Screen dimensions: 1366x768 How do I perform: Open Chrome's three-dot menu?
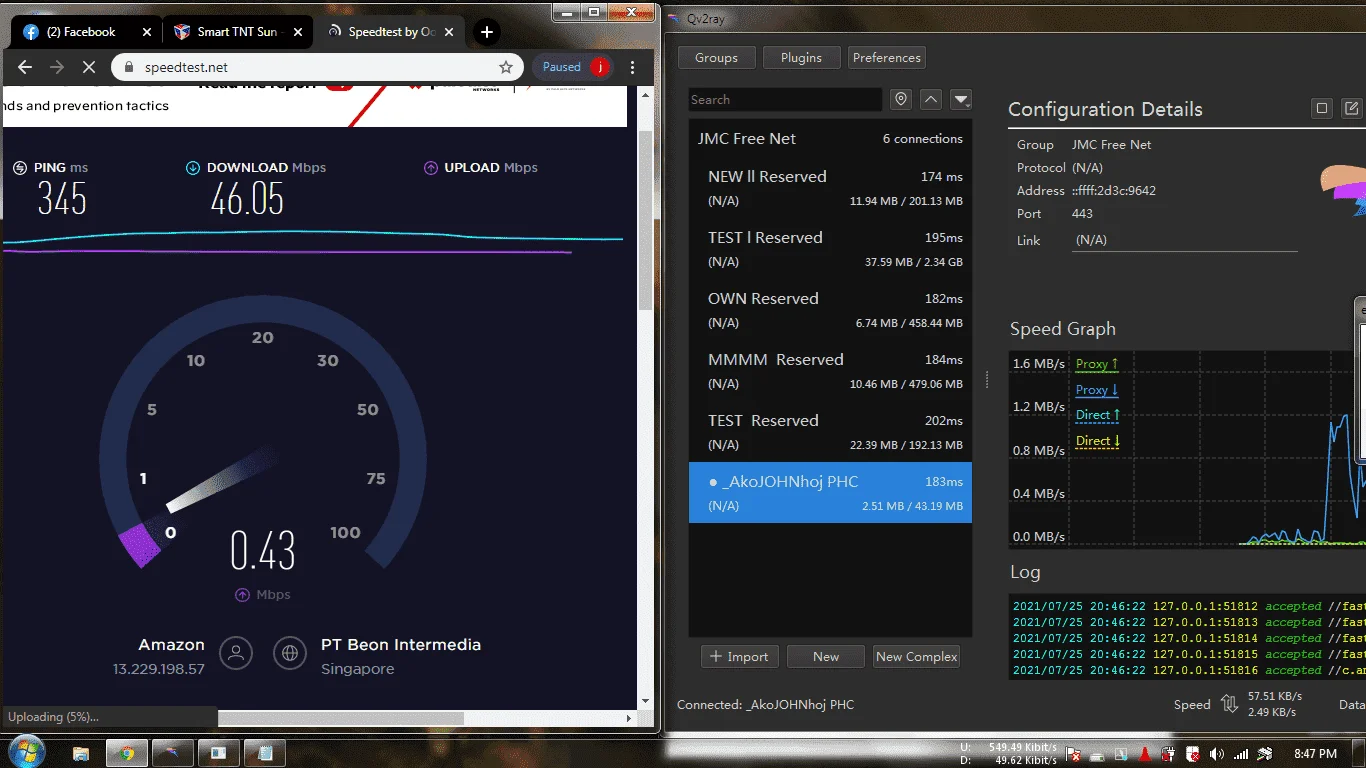click(633, 67)
